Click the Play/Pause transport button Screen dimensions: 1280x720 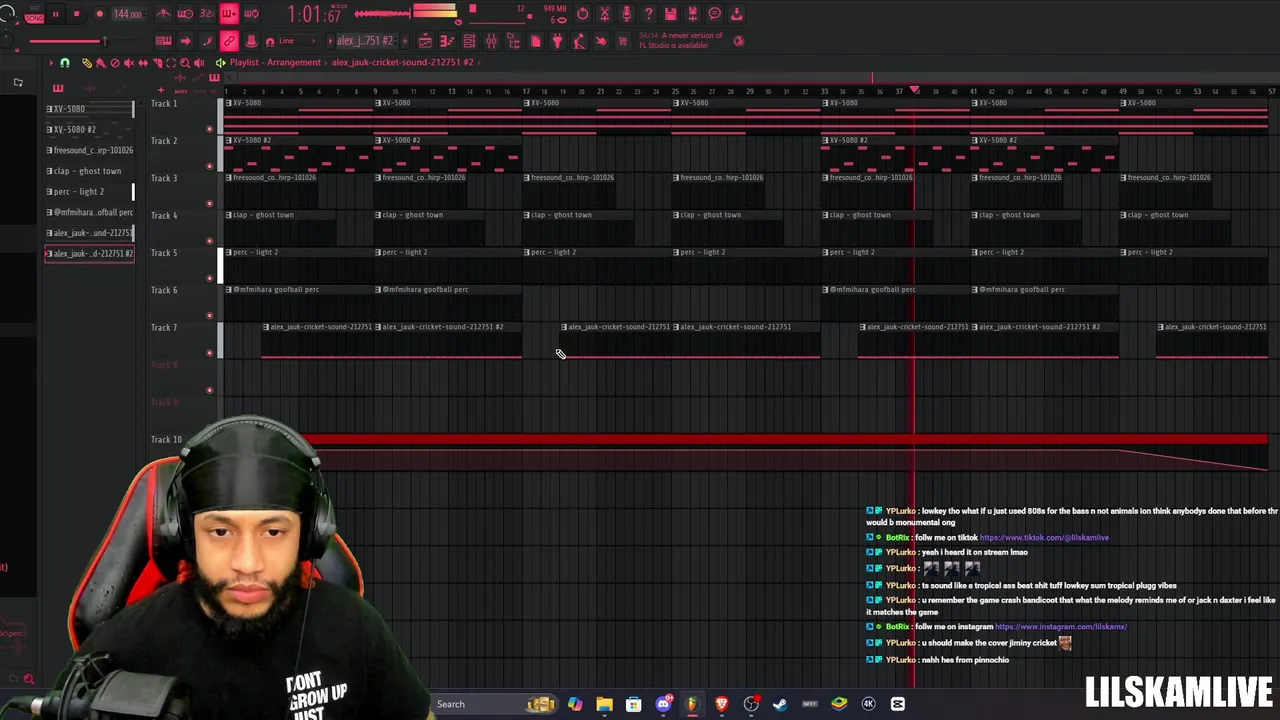click(56, 14)
